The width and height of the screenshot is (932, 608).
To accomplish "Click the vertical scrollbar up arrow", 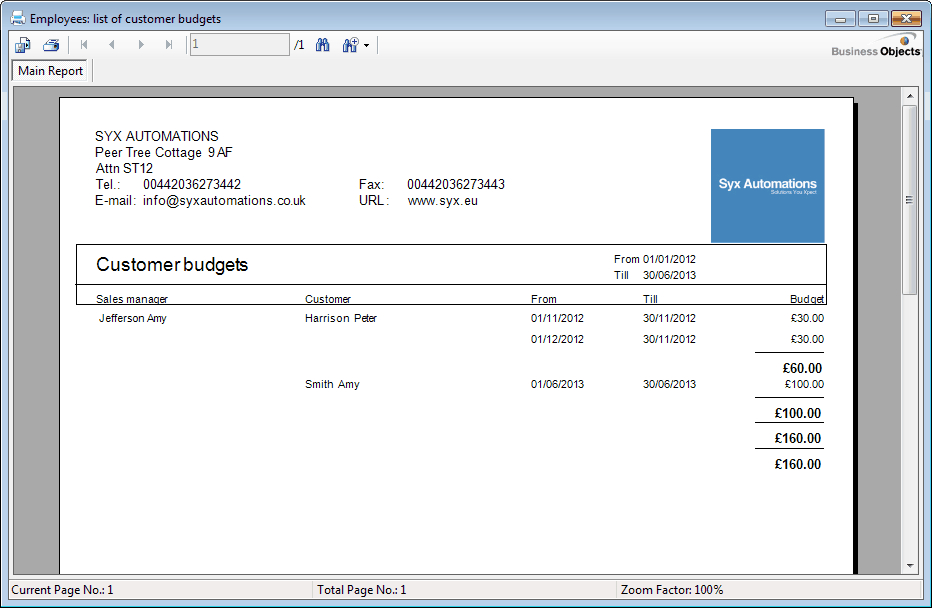I will tap(910, 96).
